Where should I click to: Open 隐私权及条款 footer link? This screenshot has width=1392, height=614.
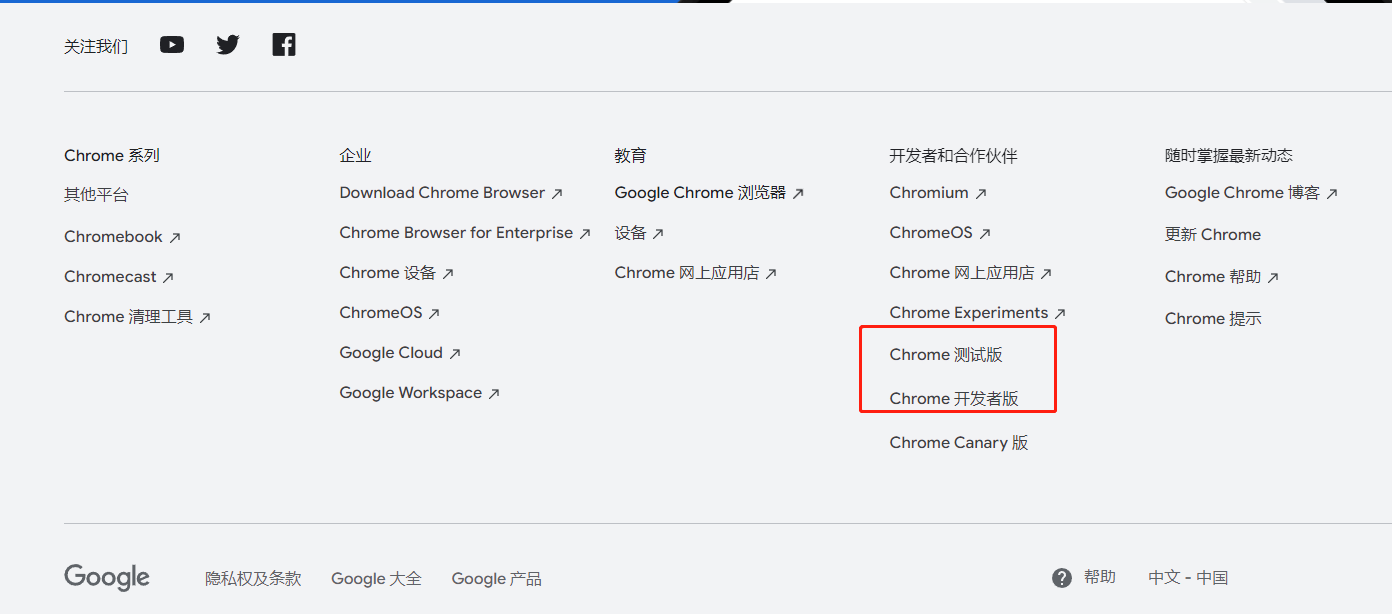coord(253,579)
